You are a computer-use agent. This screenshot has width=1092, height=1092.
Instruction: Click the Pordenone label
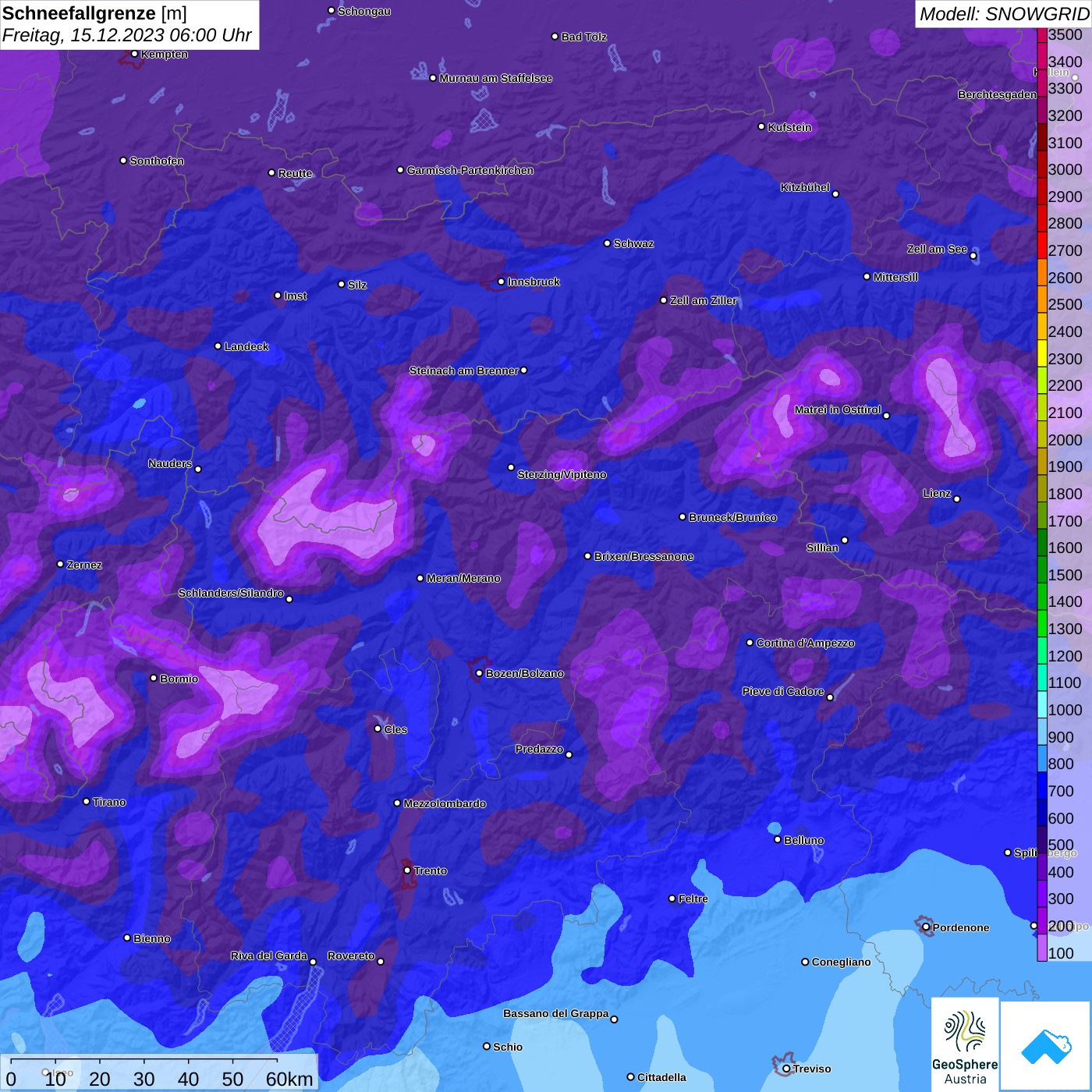point(961,927)
